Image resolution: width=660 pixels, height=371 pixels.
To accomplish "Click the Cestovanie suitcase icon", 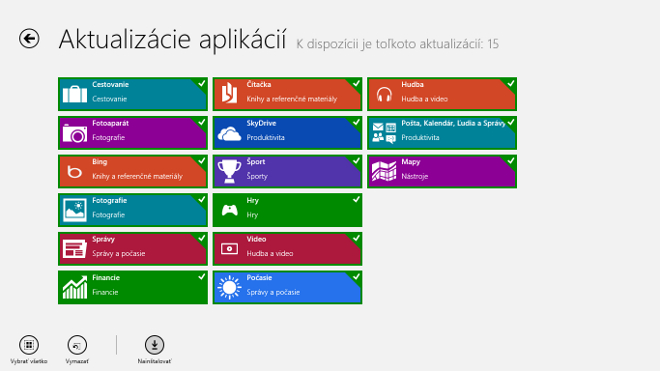I will [x=75, y=94].
